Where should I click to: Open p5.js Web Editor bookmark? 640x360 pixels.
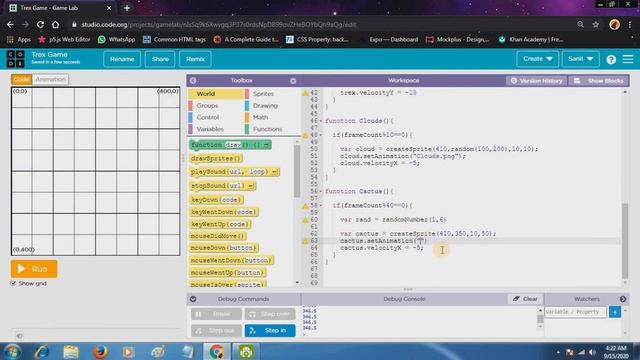click(x=64, y=40)
